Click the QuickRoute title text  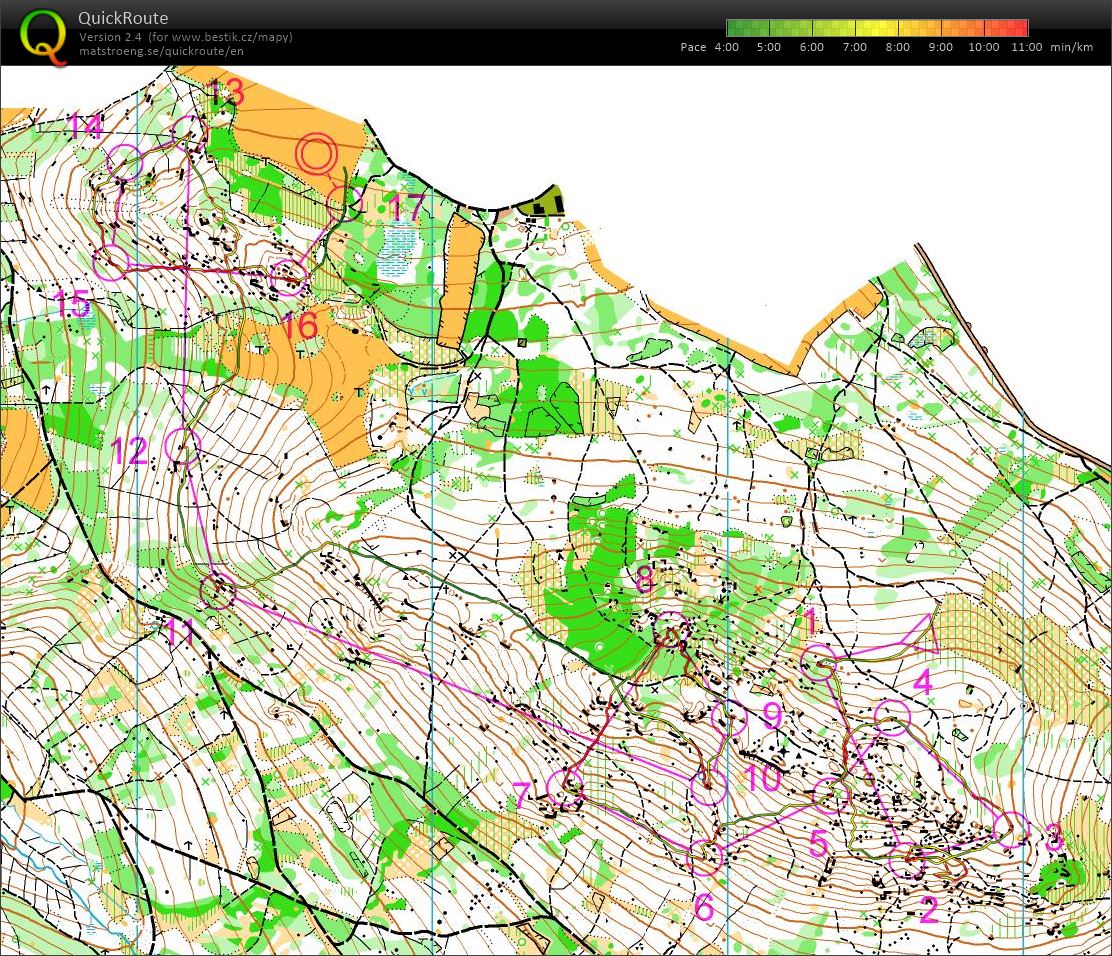[x=123, y=18]
